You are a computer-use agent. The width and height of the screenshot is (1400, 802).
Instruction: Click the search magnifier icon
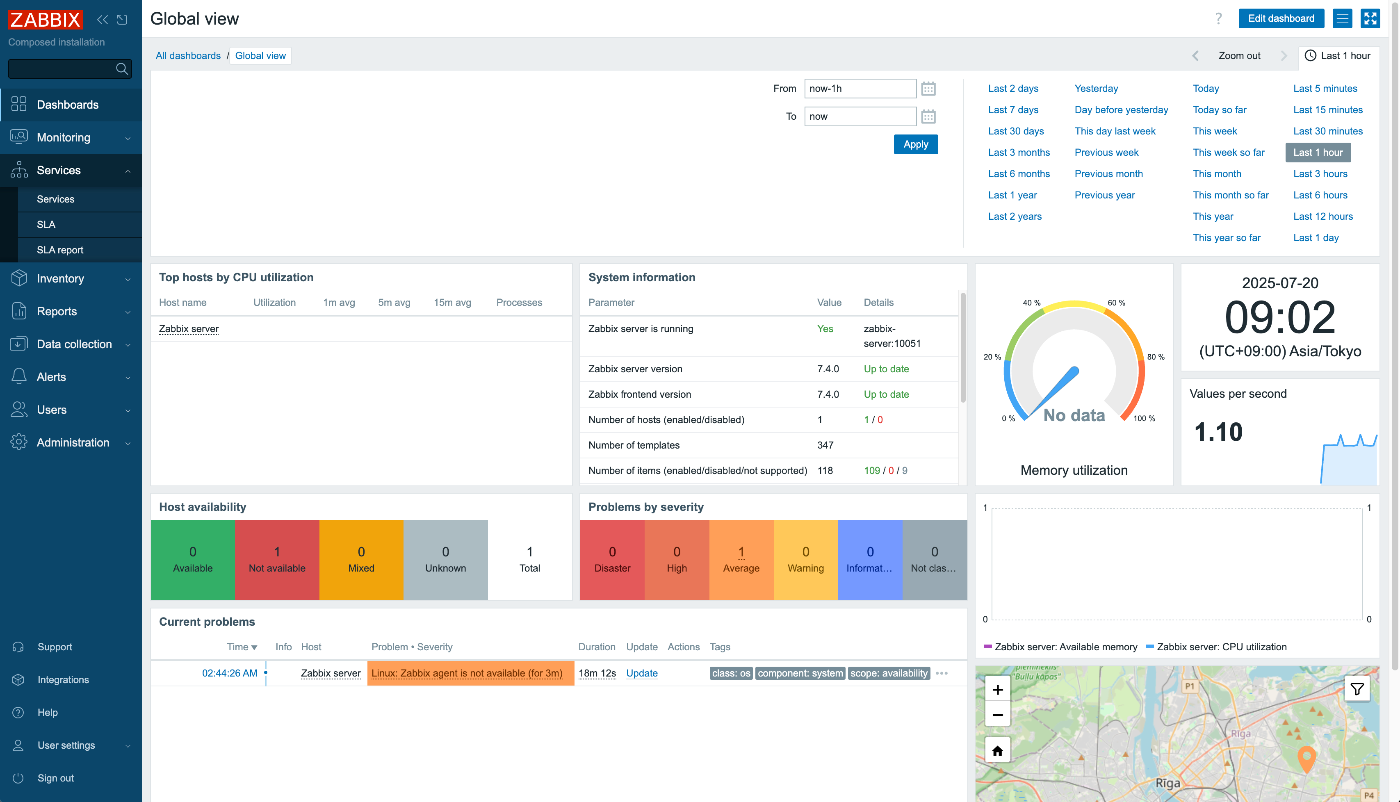point(122,69)
